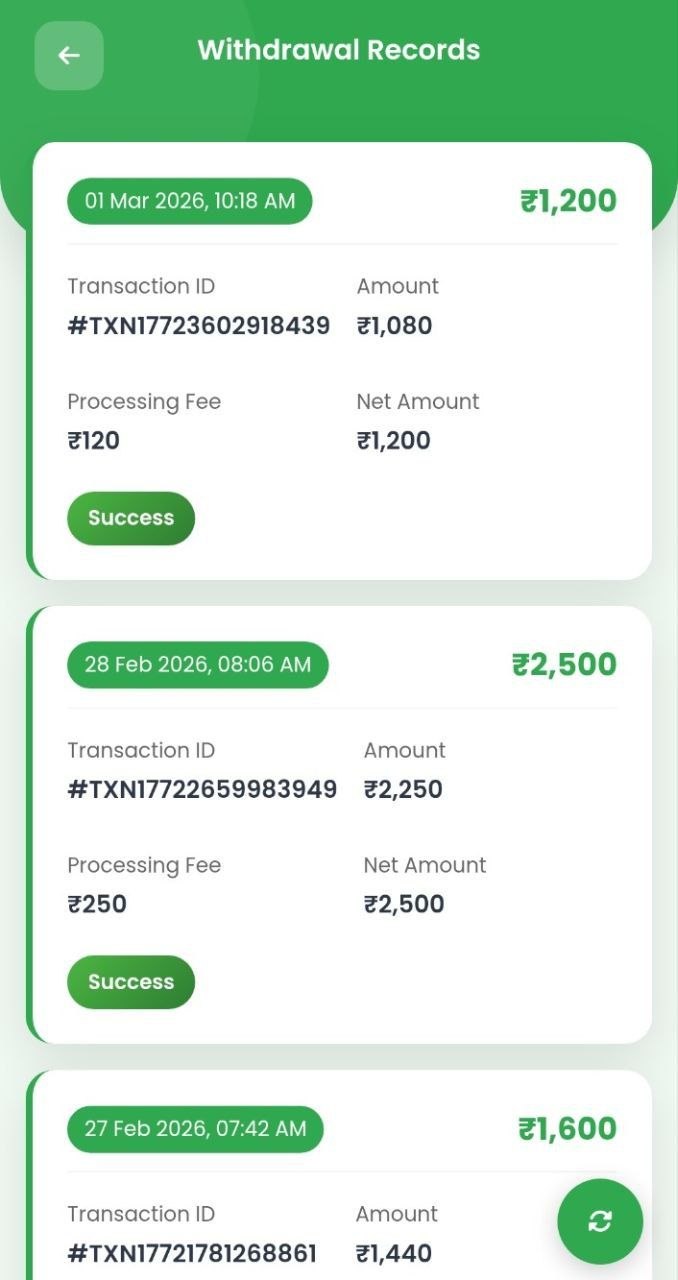Tap the ₹250 processing fee value

[97, 904]
